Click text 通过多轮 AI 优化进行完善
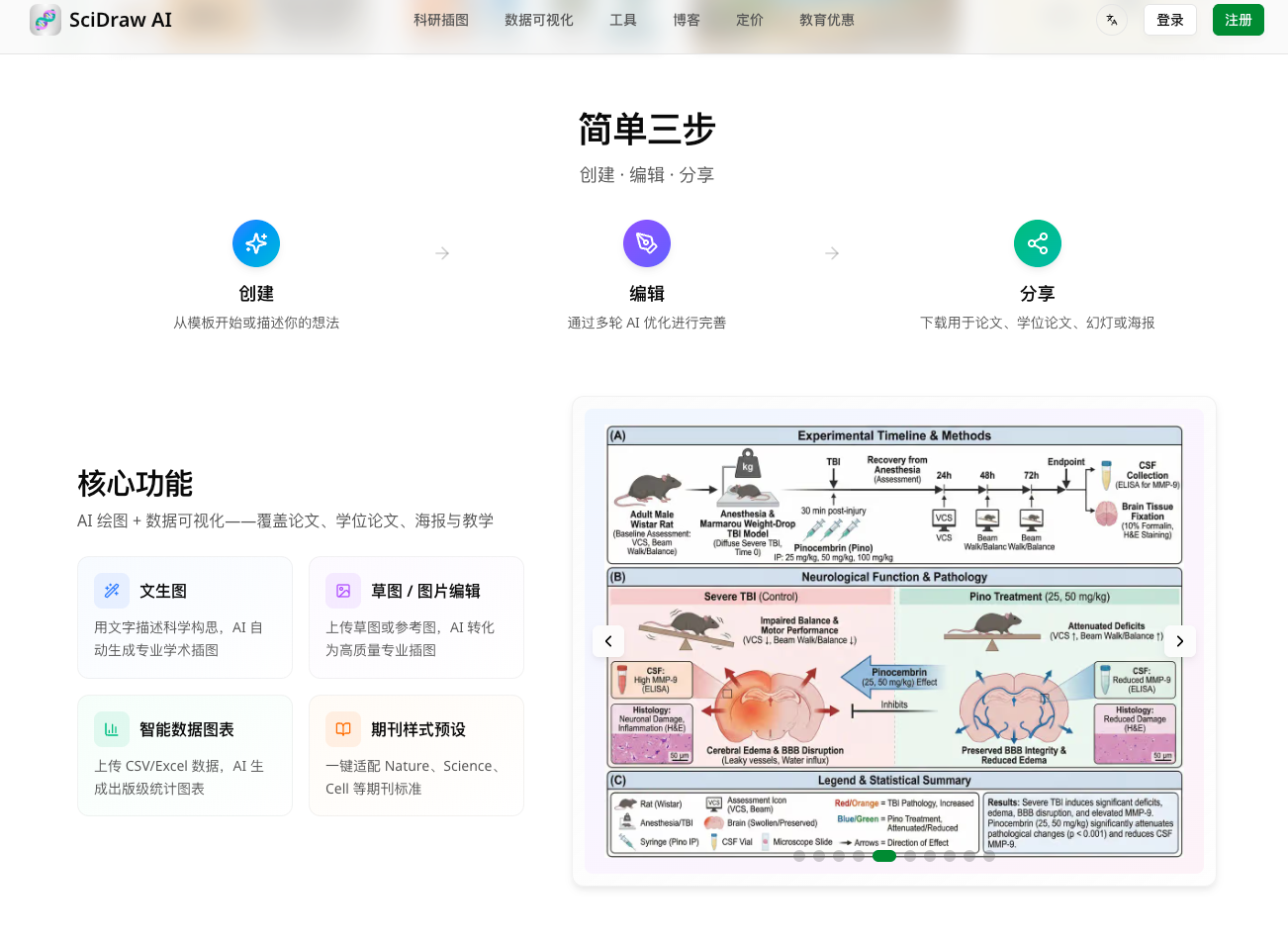 pyautogui.click(x=647, y=323)
